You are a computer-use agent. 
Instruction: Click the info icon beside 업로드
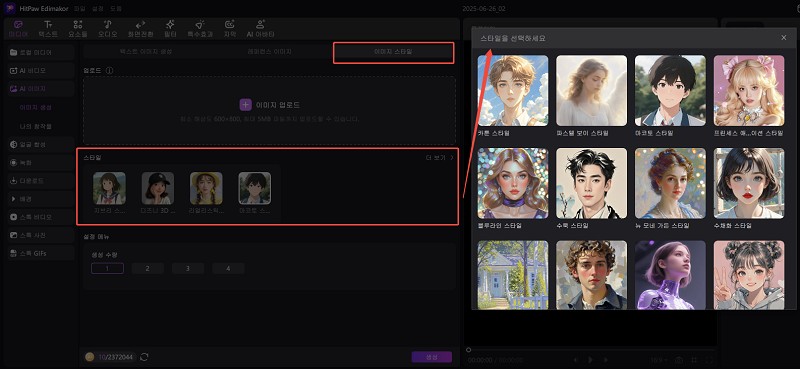pyautogui.click(x=109, y=70)
